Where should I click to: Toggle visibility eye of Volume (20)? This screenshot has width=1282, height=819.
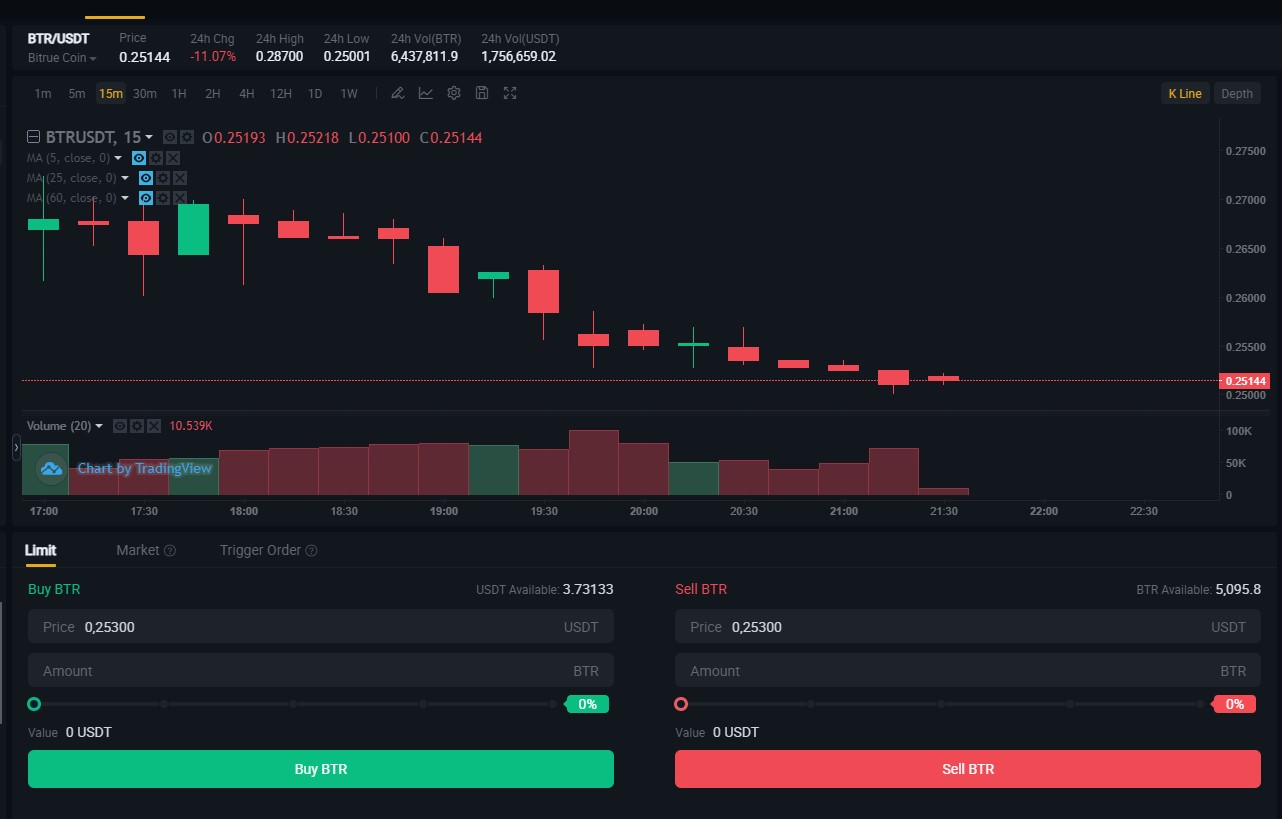(x=120, y=426)
